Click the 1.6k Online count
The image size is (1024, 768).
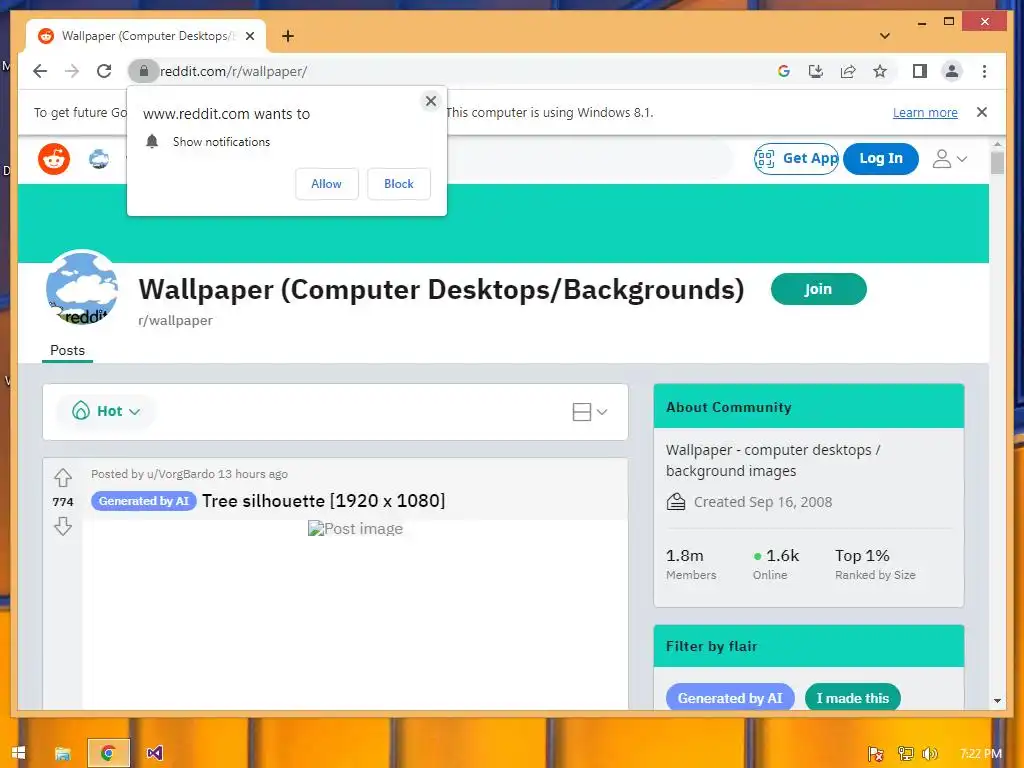[776, 564]
